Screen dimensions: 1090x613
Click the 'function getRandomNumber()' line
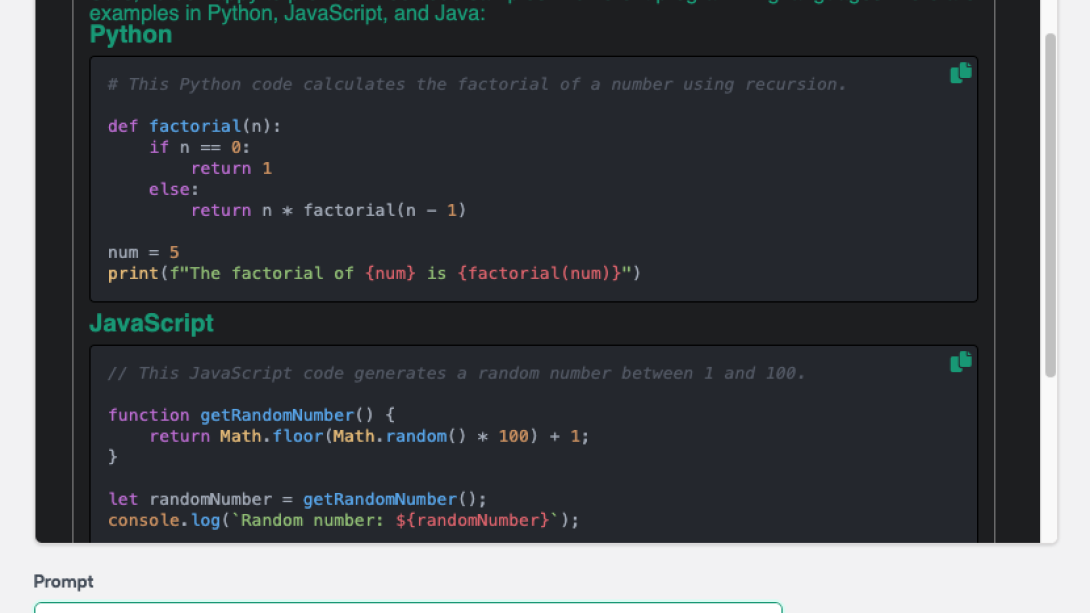pos(252,415)
